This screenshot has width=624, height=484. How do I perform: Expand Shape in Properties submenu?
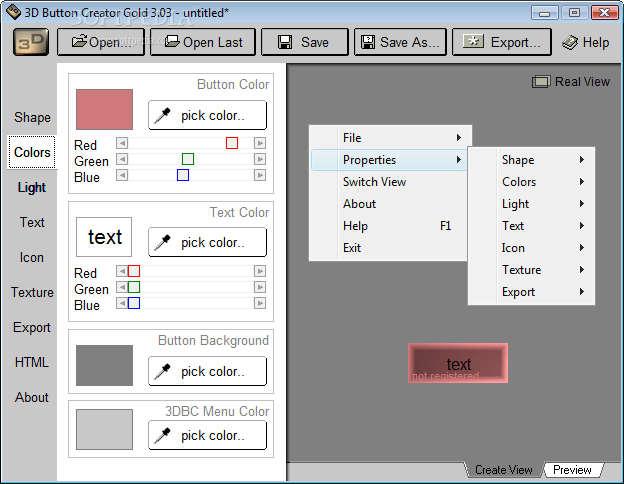click(x=531, y=160)
